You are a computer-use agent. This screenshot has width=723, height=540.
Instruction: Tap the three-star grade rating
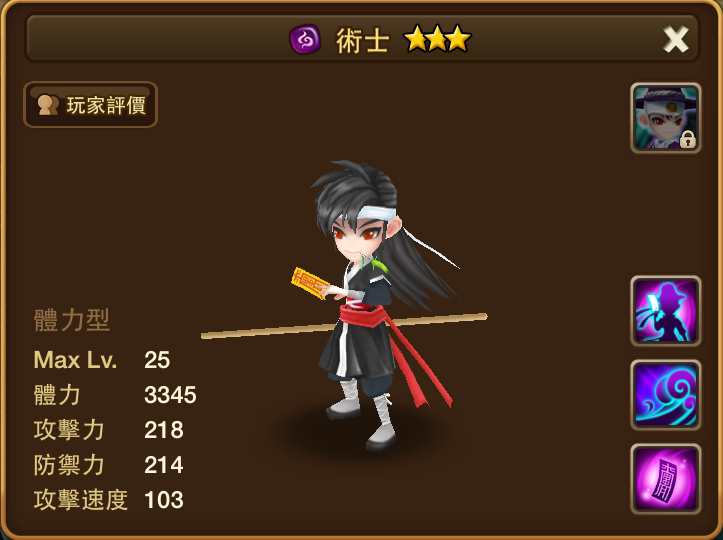[x=437, y=39]
